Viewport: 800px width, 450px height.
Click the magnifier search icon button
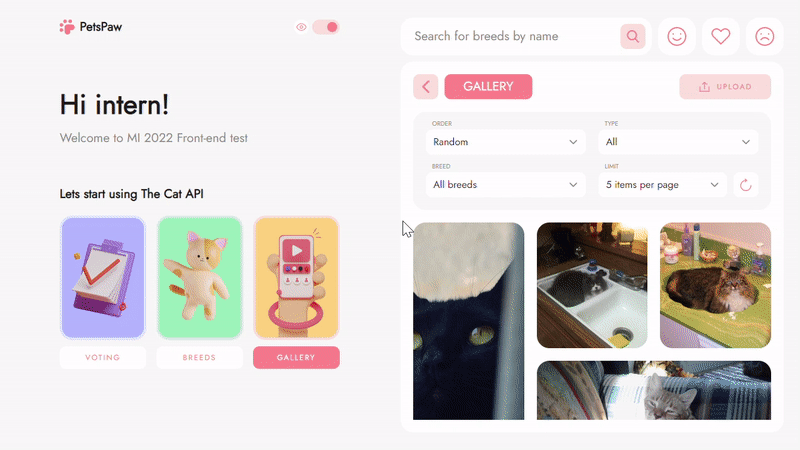(x=633, y=36)
